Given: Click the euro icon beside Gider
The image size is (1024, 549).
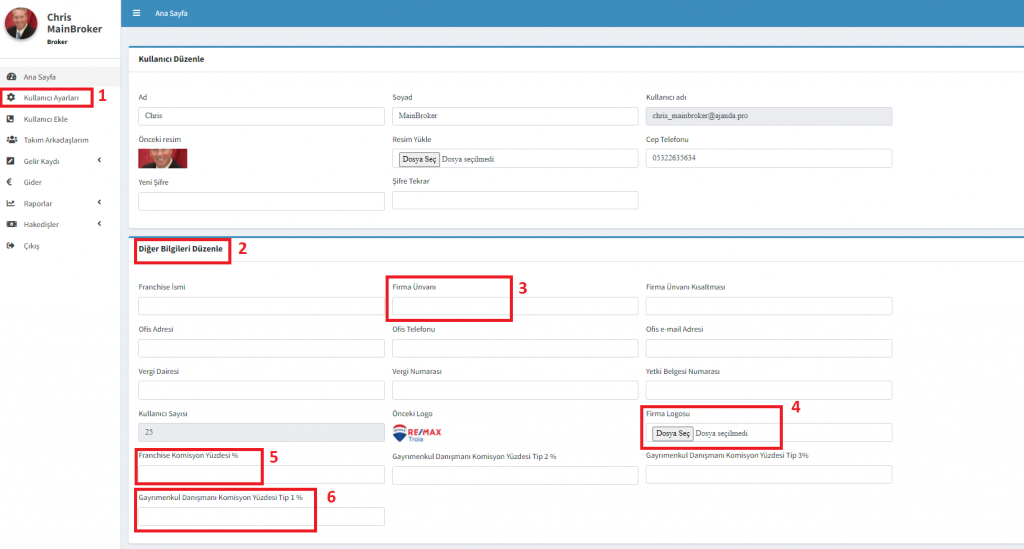Looking at the screenshot, I should pos(10,182).
